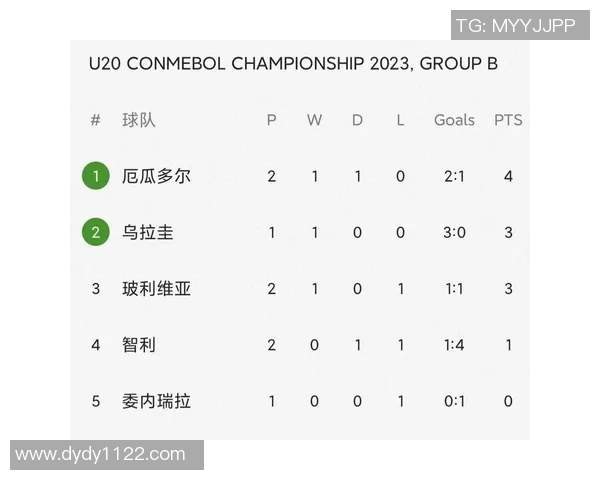The image size is (600, 480).
Task: Select the 乌拉圭 team name
Action: (x=148, y=233)
